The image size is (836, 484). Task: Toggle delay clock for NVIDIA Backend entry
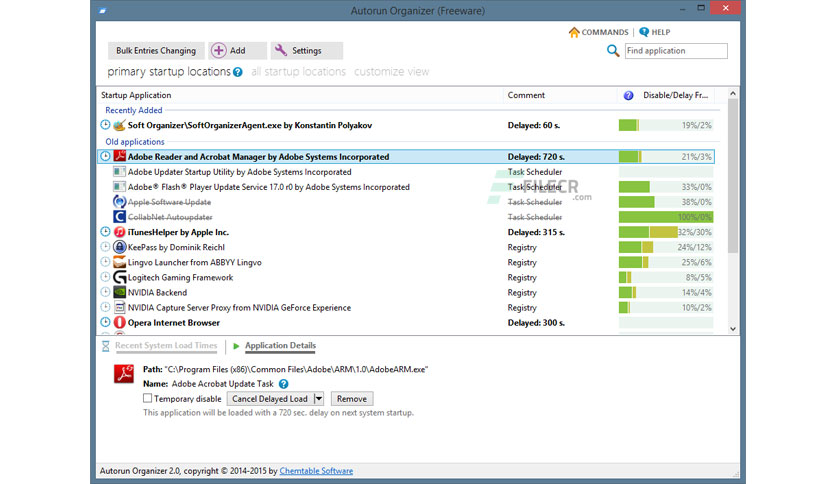pyautogui.click(x=105, y=292)
